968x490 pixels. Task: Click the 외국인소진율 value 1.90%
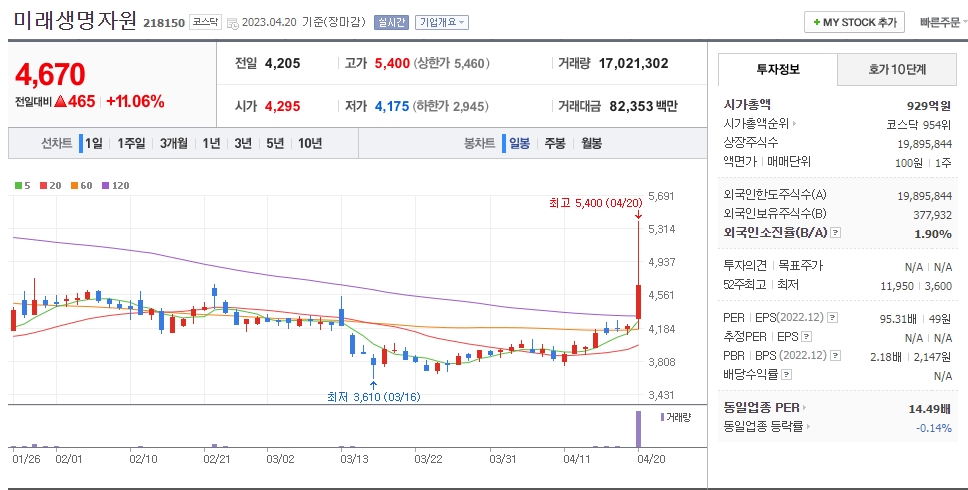[x=933, y=234]
